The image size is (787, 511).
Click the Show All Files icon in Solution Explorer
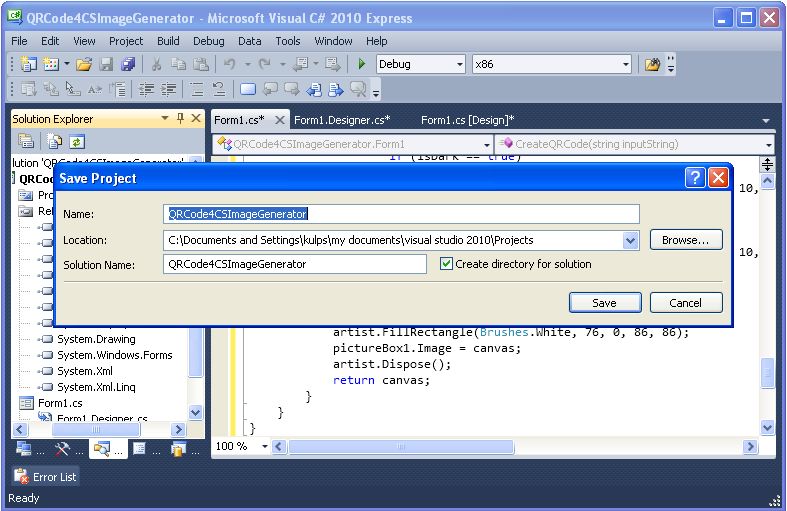point(54,142)
